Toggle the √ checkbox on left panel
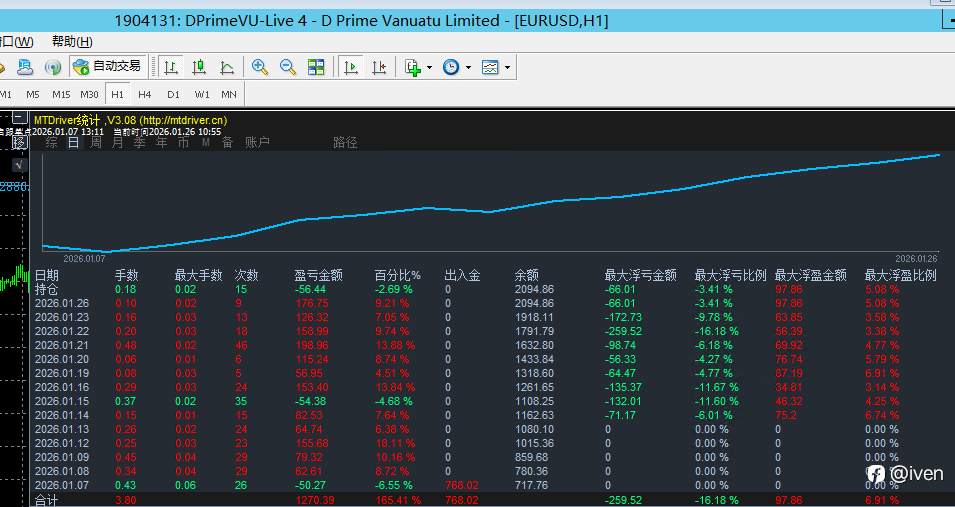The height and width of the screenshot is (507, 955). pos(19,165)
